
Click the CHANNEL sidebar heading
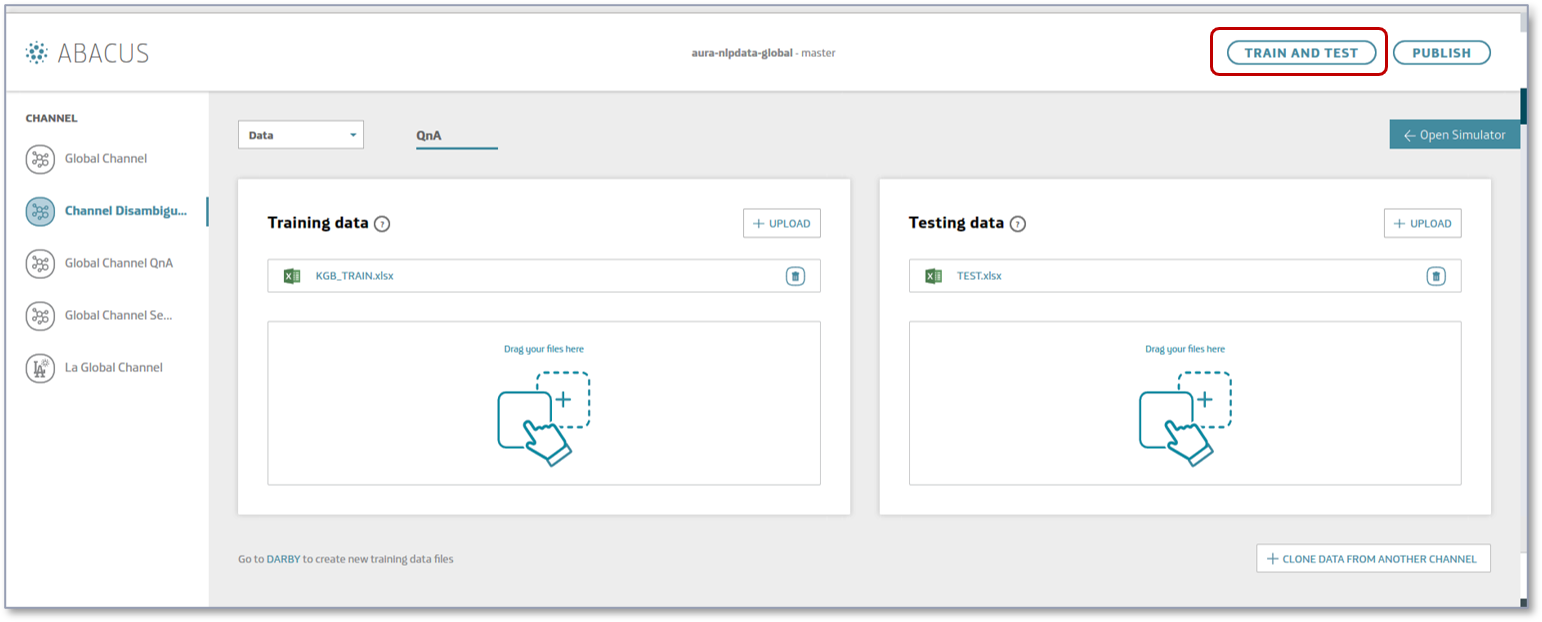[51, 118]
